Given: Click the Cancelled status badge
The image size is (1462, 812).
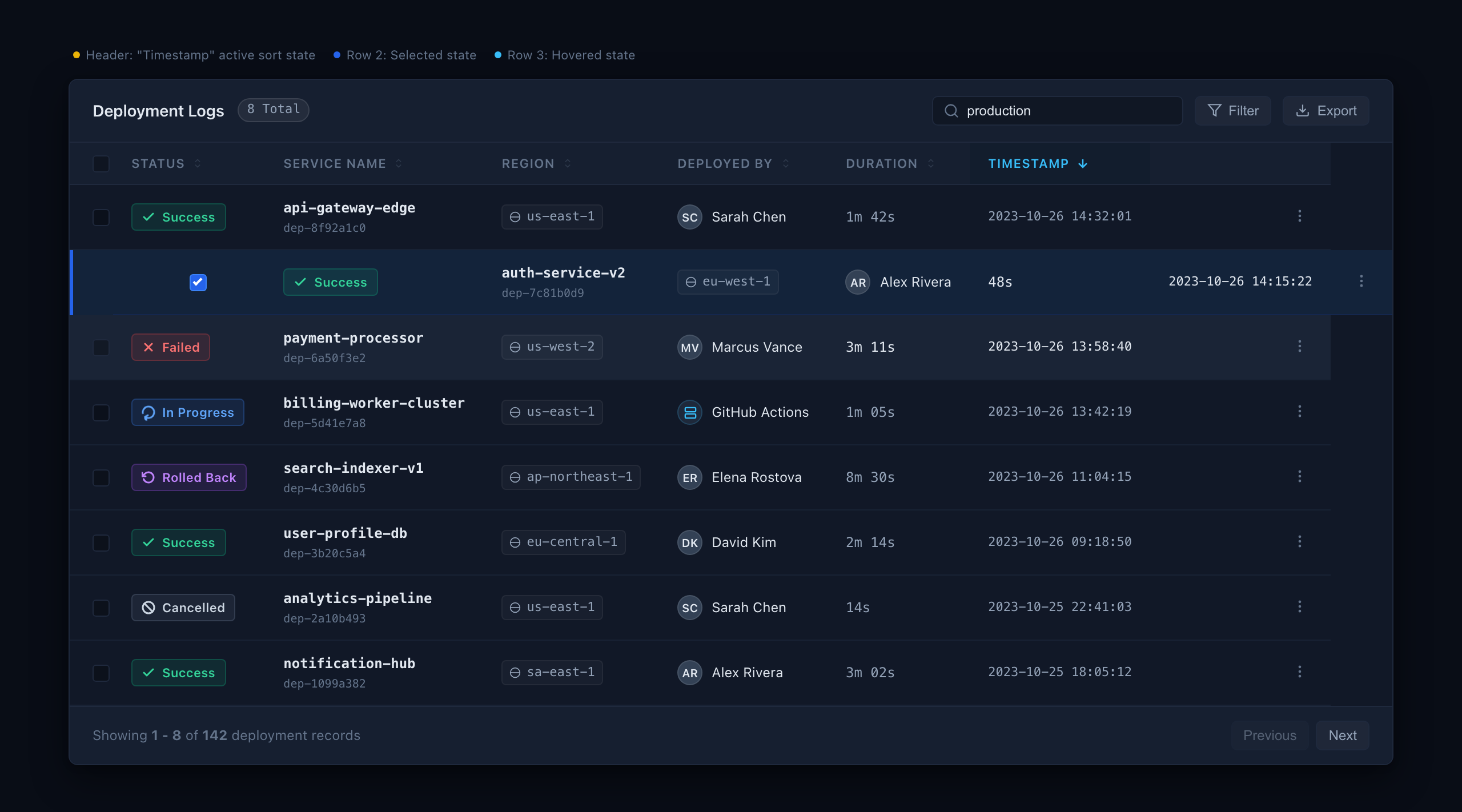Looking at the screenshot, I should pyautogui.click(x=183, y=608).
